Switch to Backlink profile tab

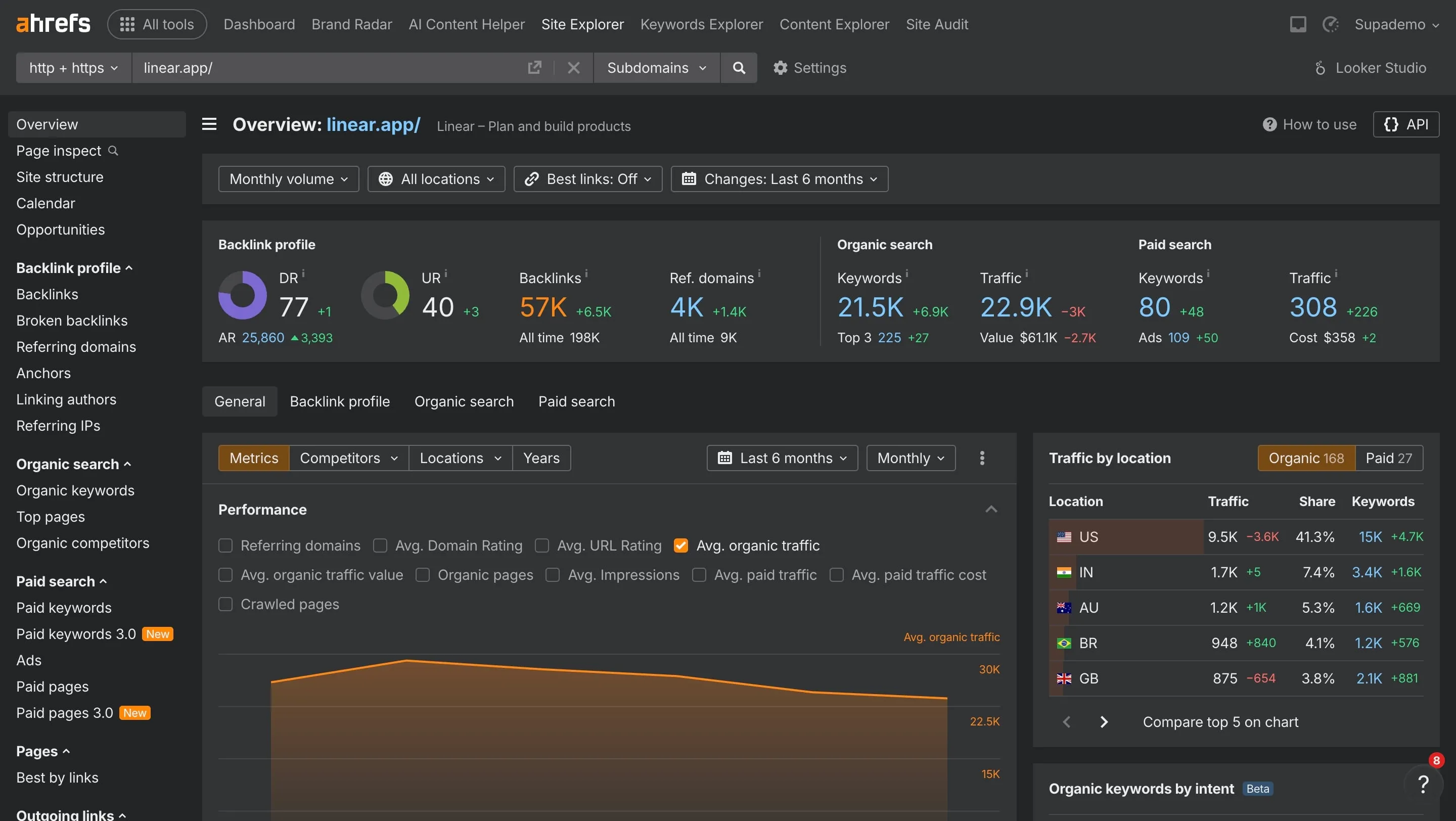[x=340, y=401]
